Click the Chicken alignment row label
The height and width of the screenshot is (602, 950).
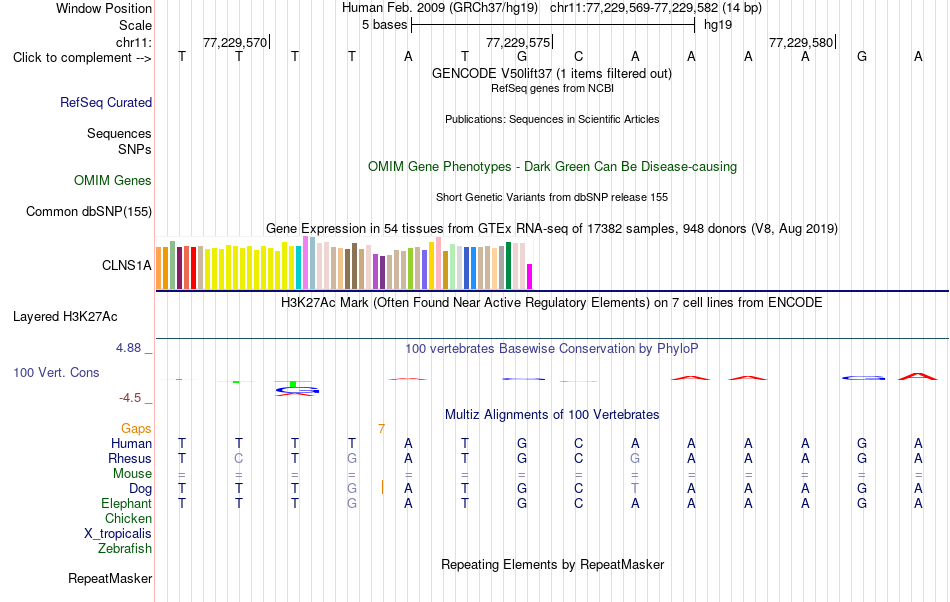(x=128, y=518)
